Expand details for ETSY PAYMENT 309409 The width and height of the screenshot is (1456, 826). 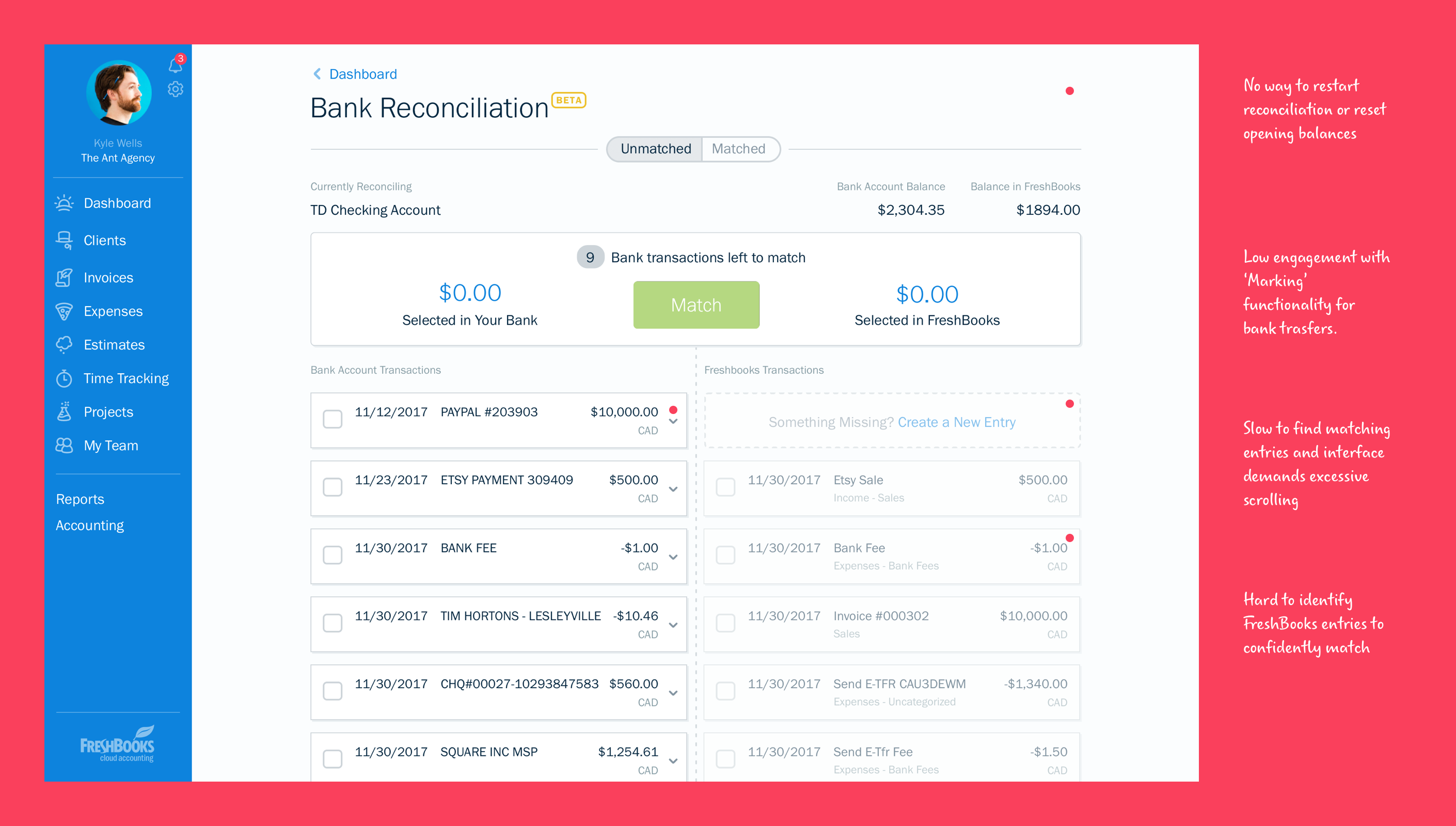(673, 487)
